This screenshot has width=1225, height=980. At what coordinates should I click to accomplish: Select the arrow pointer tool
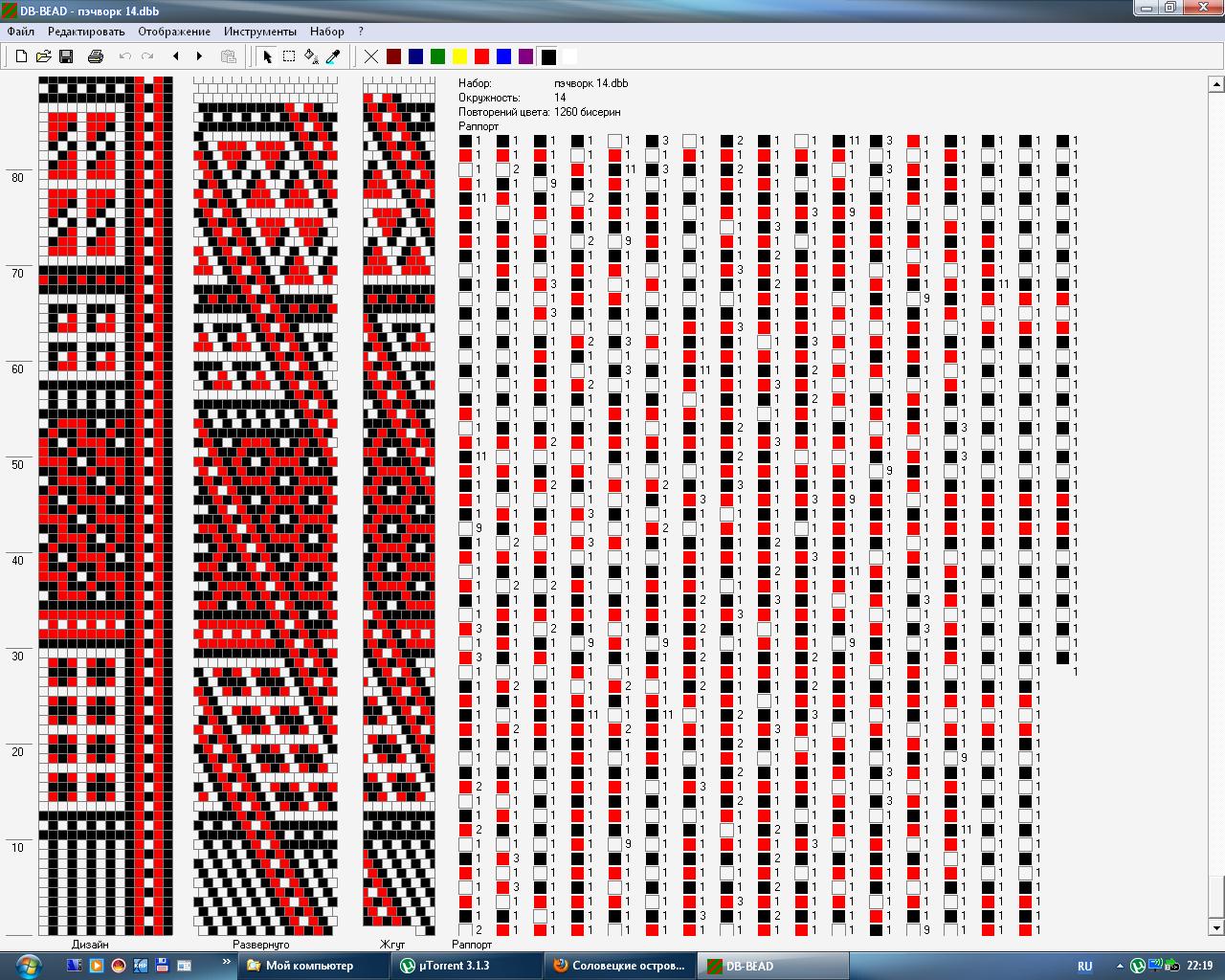coord(267,56)
